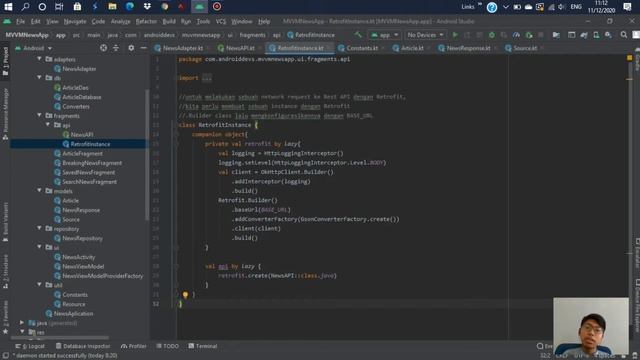Screen dimensions: 640x360
Task: Collapse the repository folder
Action: pos(40,229)
